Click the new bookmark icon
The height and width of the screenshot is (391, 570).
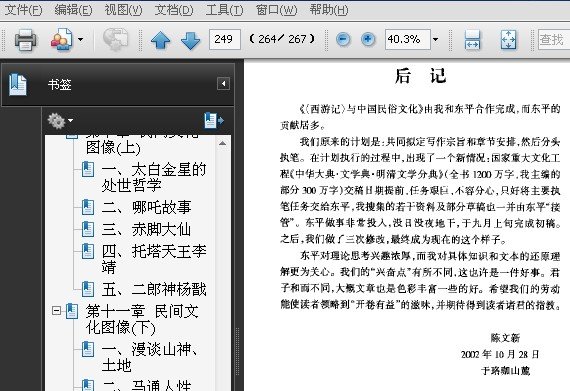point(214,120)
